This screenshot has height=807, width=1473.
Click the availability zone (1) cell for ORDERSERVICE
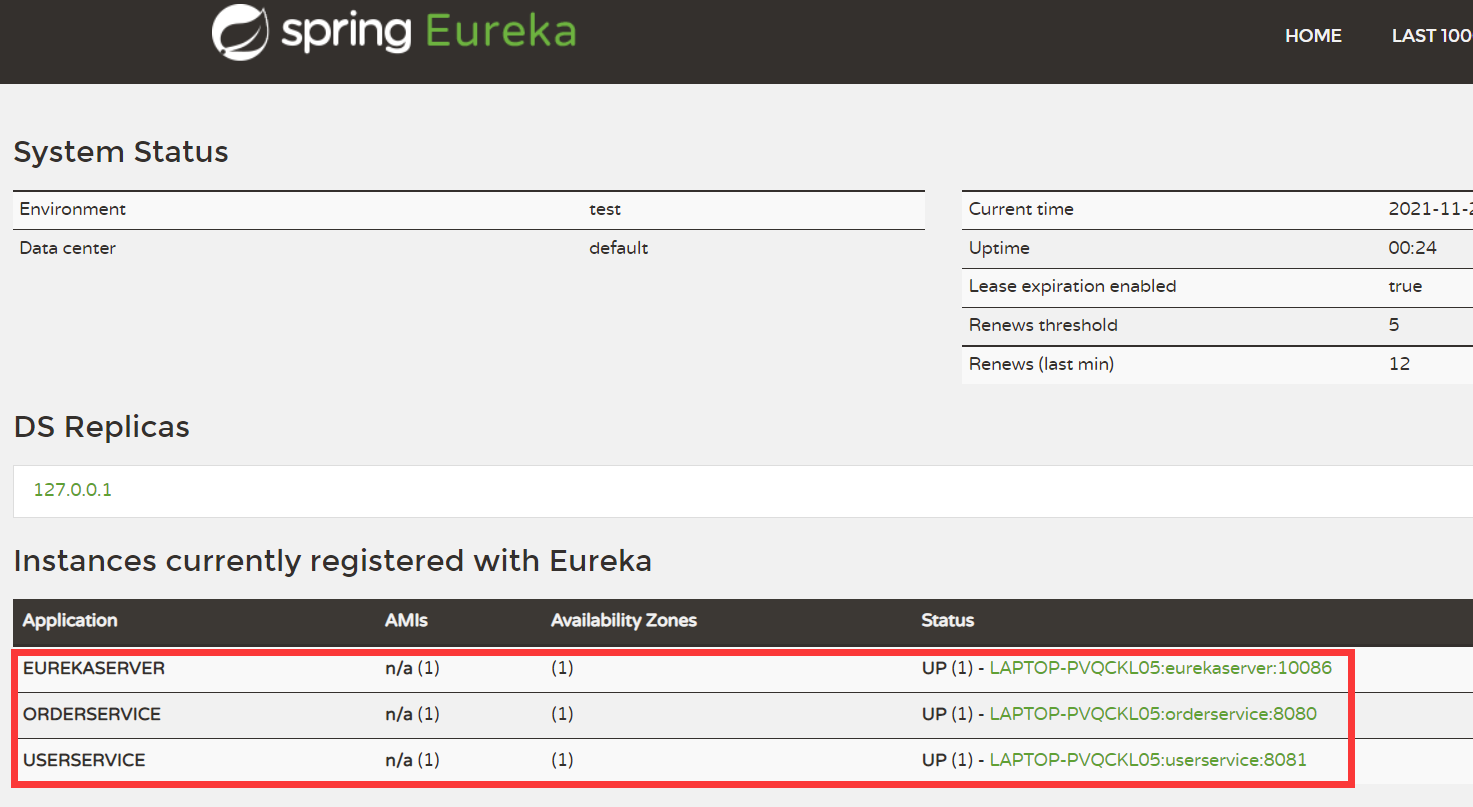(x=562, y=714)
